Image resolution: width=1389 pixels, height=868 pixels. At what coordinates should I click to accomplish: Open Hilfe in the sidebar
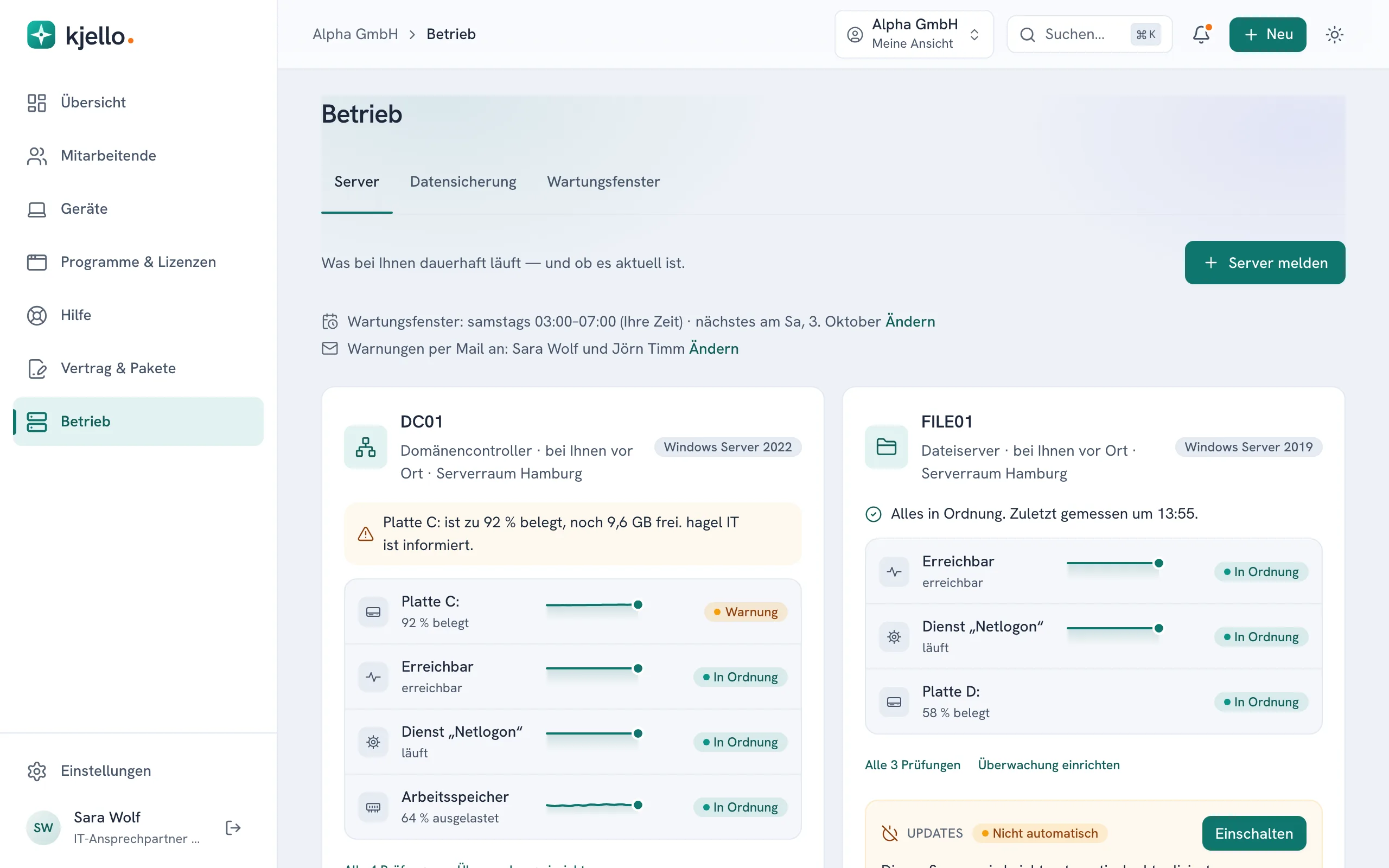[x=138, y=315]
